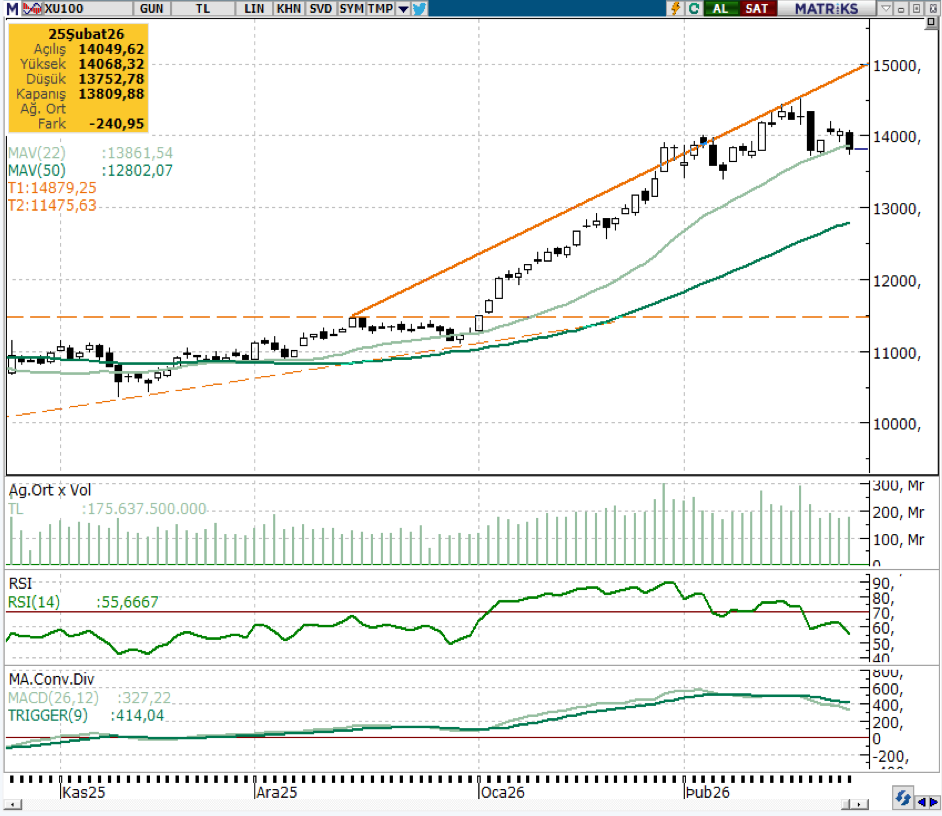The width and height of the screenshot is (942, 816).
Task: Toggle the KHN option in toolbar
Action: click(x=288, y=8)
